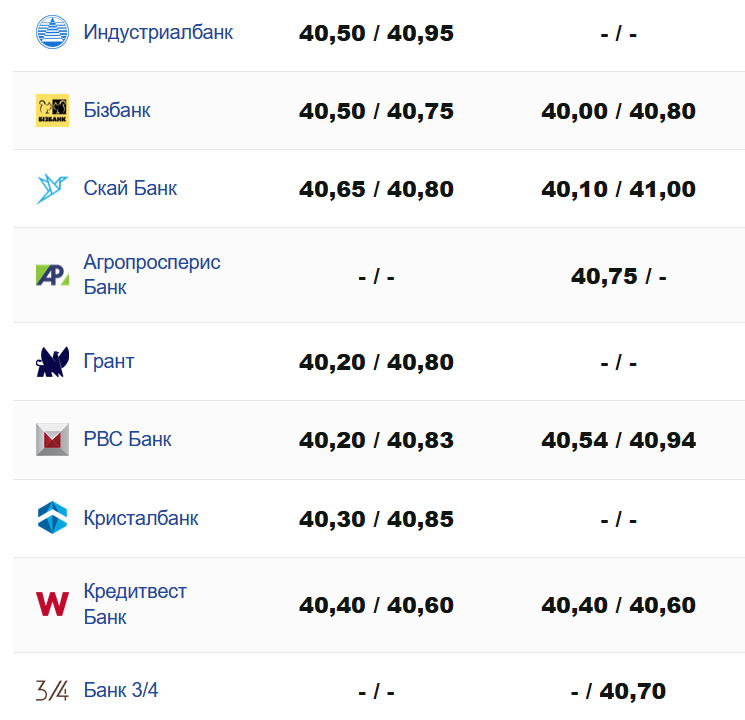Open the РВС Банк link

click(x=127, y=439)
